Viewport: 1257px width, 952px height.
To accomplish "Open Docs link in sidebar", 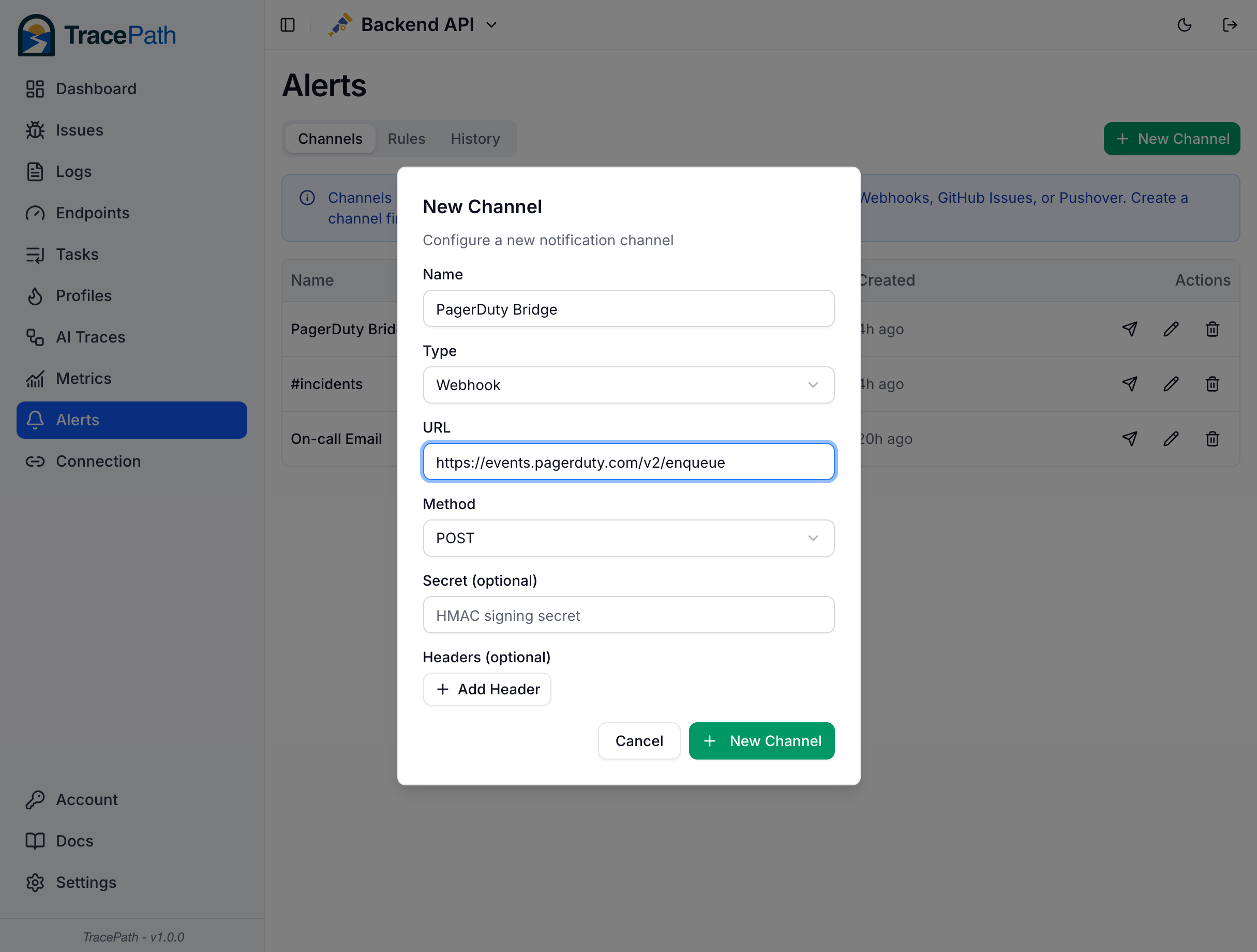I will pyautogui.click(x=132, y=841).
